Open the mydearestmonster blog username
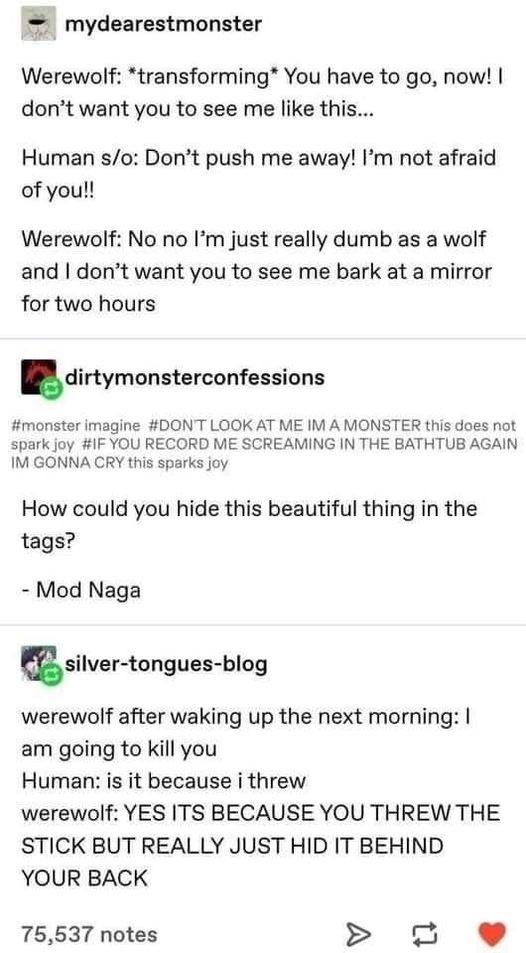Screen dimensions: 526x953 [x=163, y=24]
